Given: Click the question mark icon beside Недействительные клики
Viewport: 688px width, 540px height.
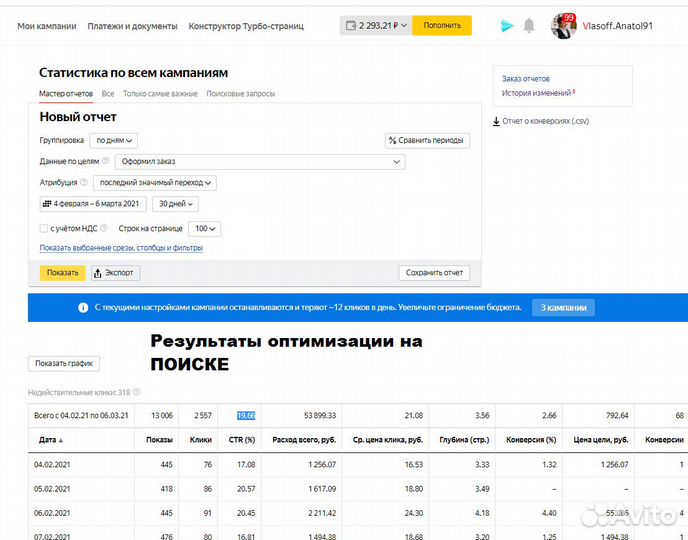Looking at the screenshot, I should click(136, 392).
